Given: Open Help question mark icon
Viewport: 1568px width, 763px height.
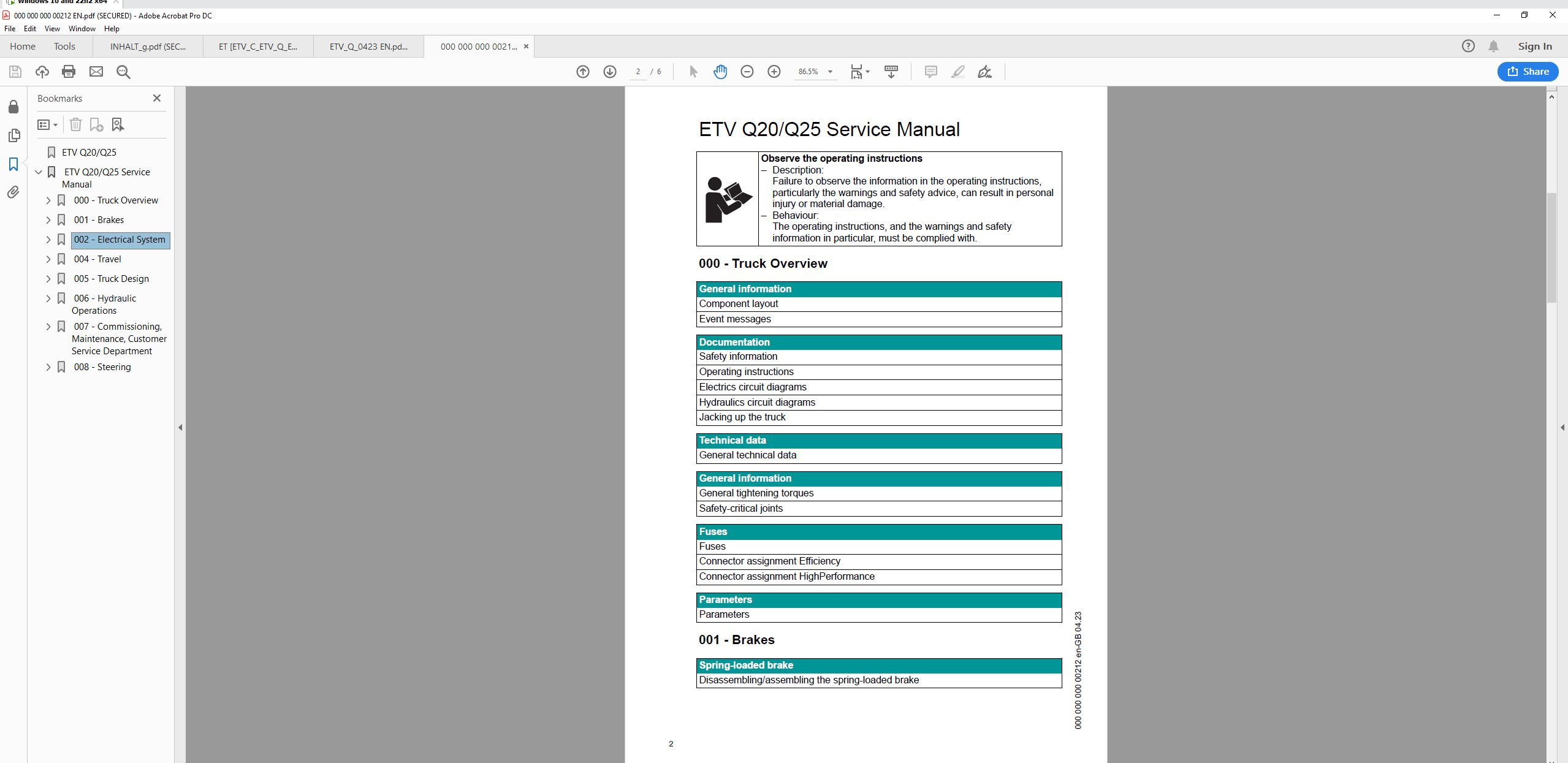Looking at the screenshot, I should (1468, 46).
